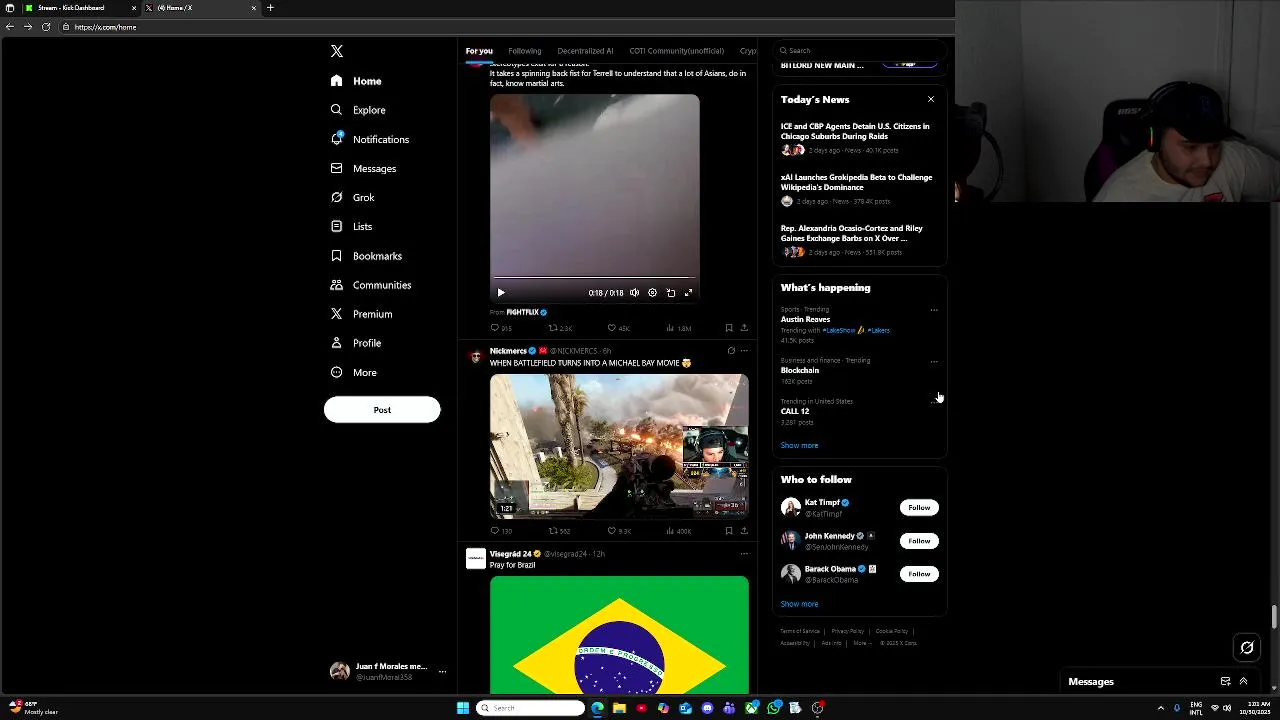Open more options on Nickmercs post
This screenshot has width=1280, height=720.
[744, 351]
